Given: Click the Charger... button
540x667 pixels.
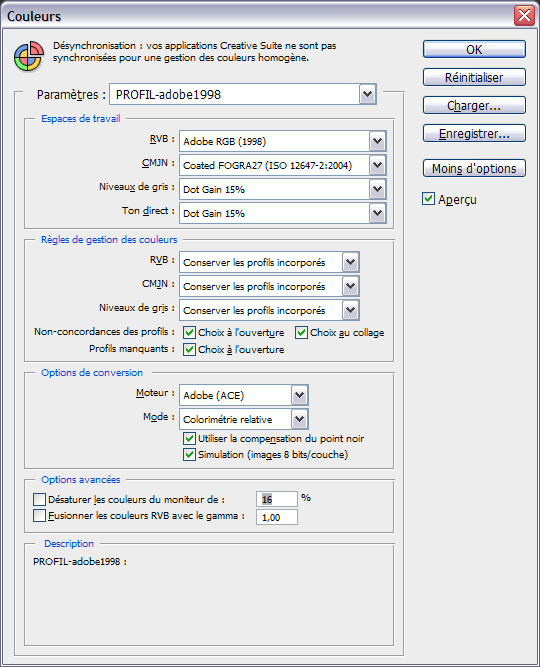Looking at the screenshot, I should [x=474, y=105].
